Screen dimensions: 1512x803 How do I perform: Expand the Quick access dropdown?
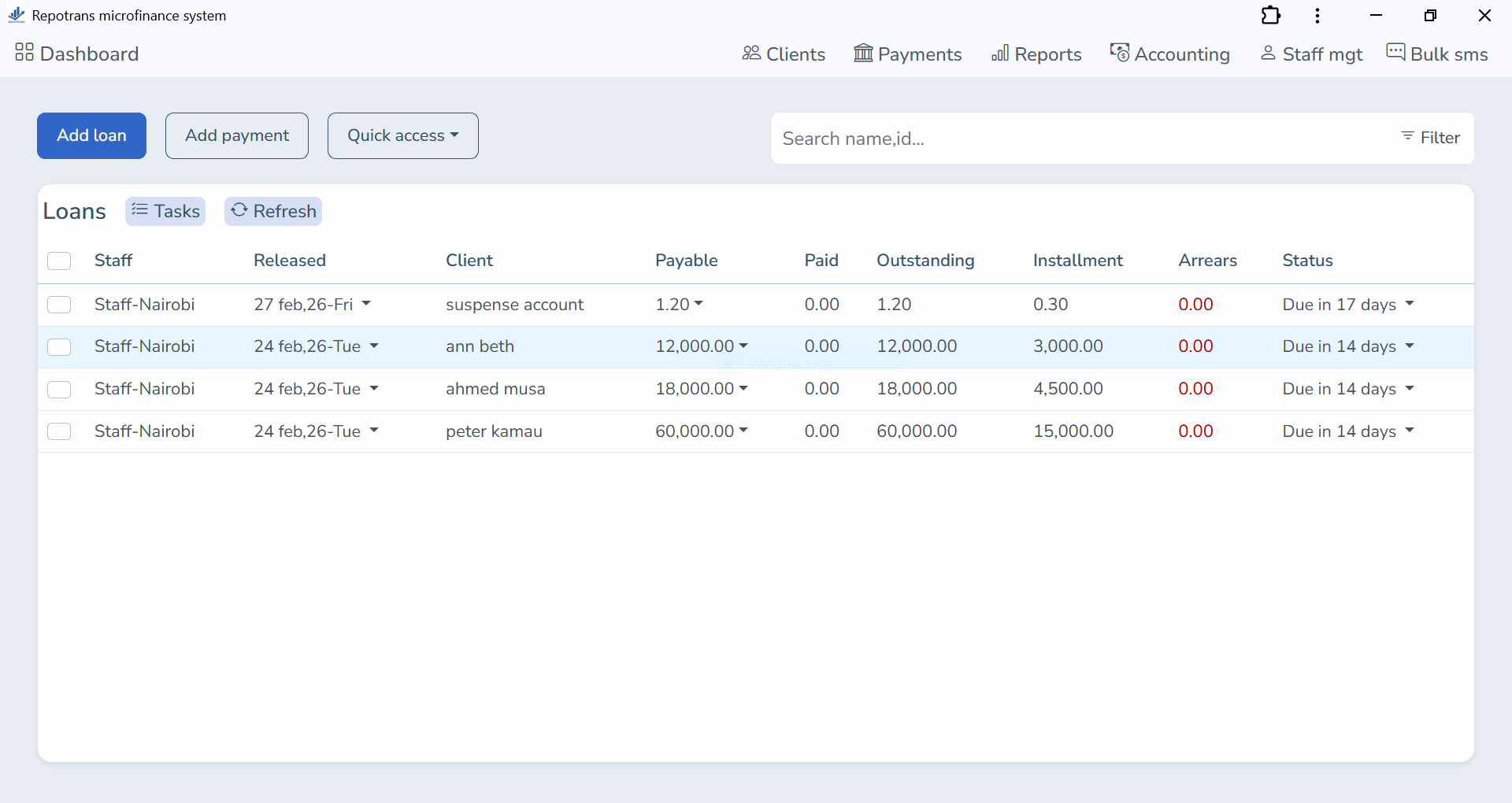[402, 135]
